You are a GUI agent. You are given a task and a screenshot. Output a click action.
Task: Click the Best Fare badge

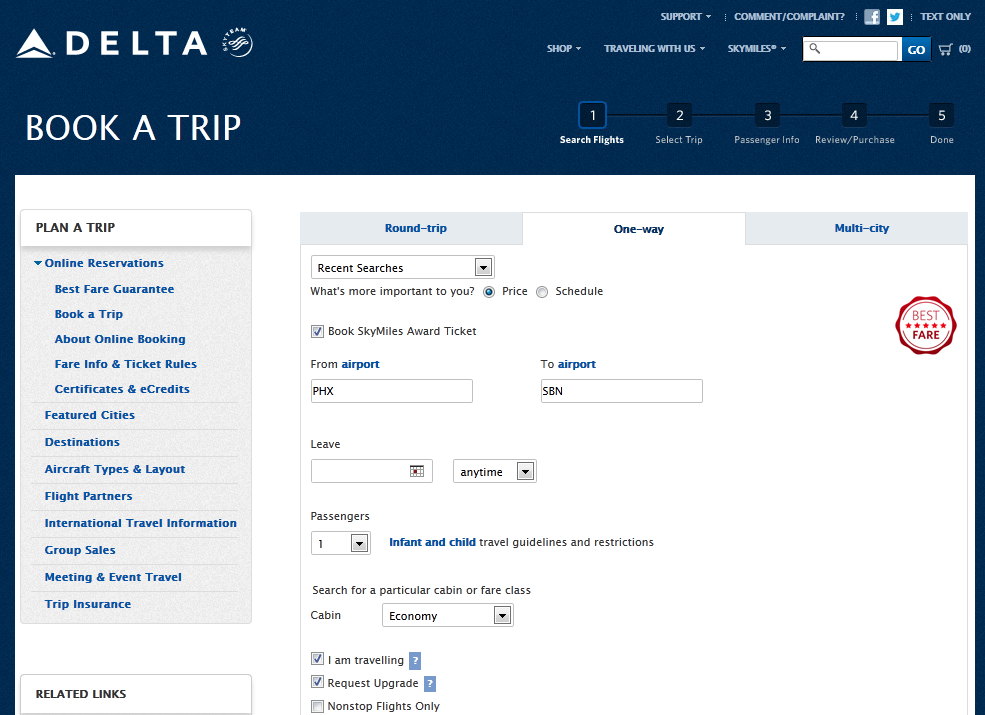point(926,325)
